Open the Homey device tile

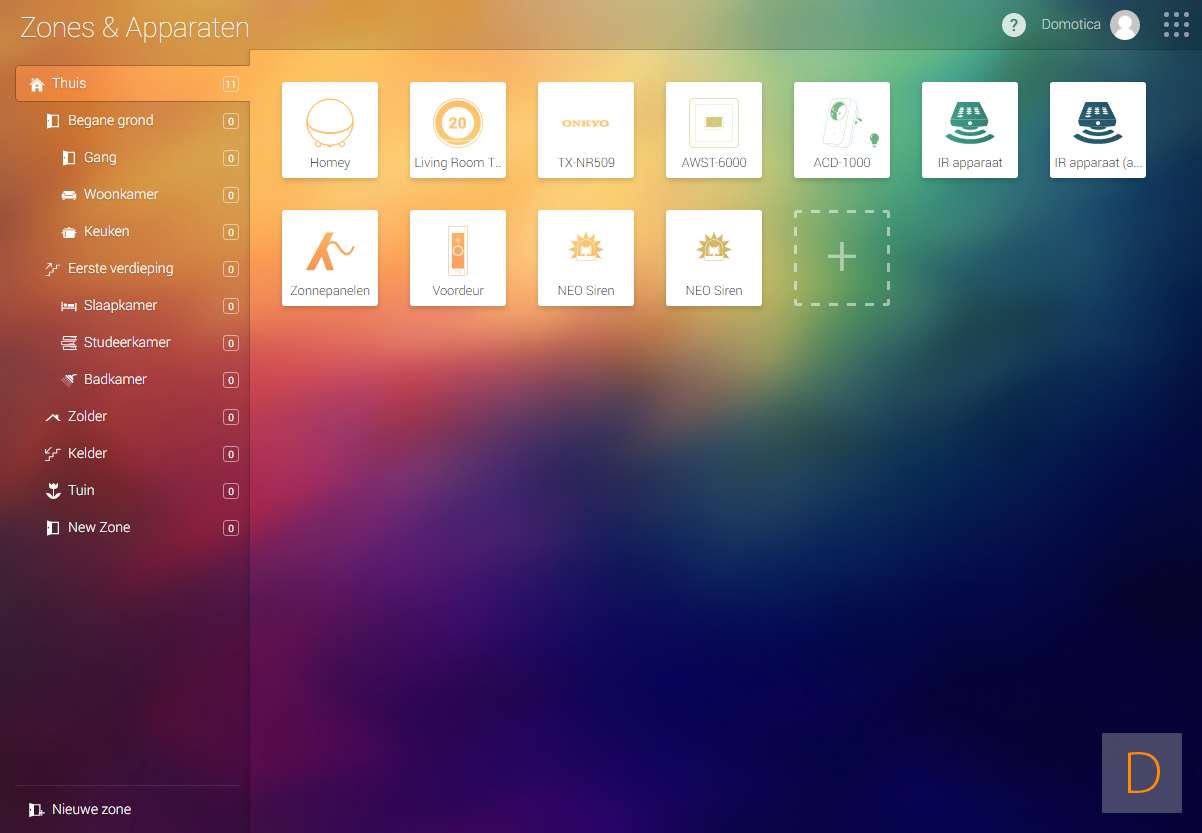pyautogui.click(x=330, y=130)
